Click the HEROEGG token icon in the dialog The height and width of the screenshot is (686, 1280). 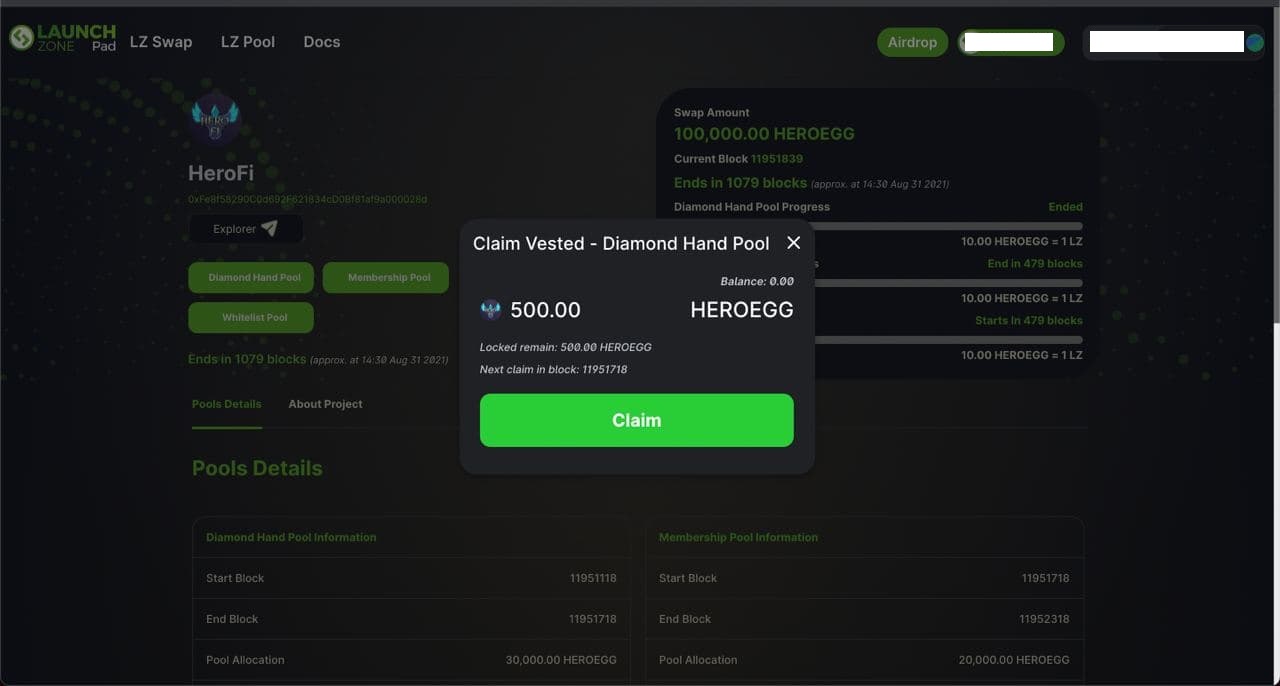(490, 310)
